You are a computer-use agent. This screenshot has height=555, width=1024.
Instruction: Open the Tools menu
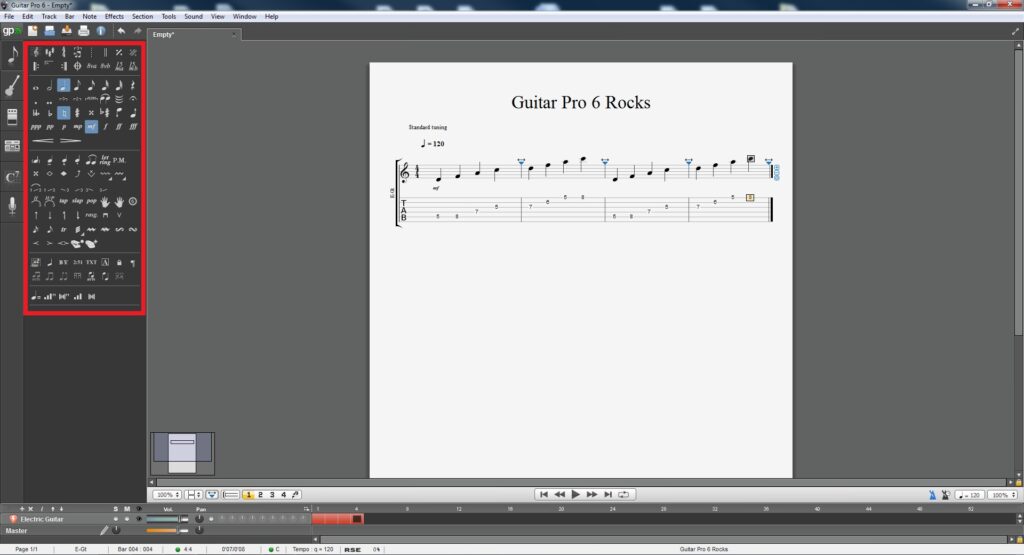(x=168, y=16)
